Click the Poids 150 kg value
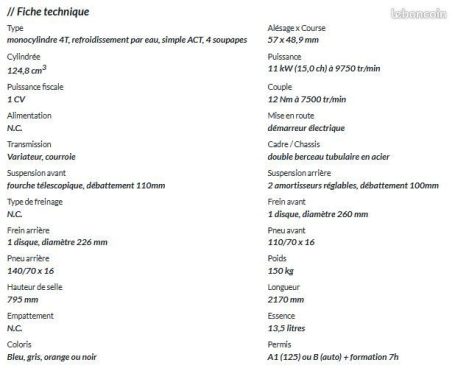This screenshot has width=455, height=368. 281,271
